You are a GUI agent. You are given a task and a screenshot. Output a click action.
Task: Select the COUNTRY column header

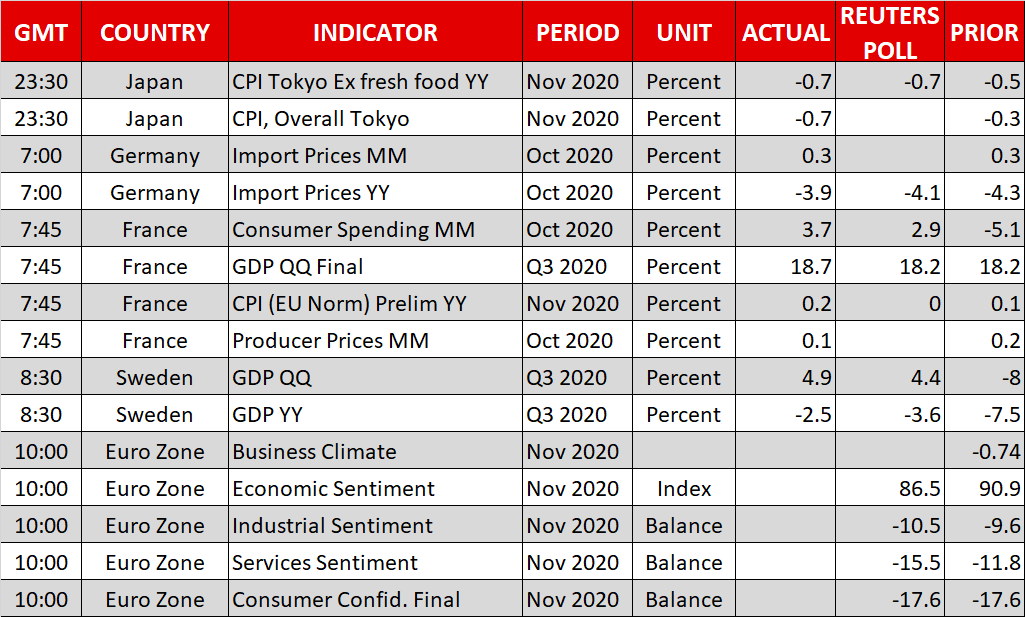click(x=155, y=32)
